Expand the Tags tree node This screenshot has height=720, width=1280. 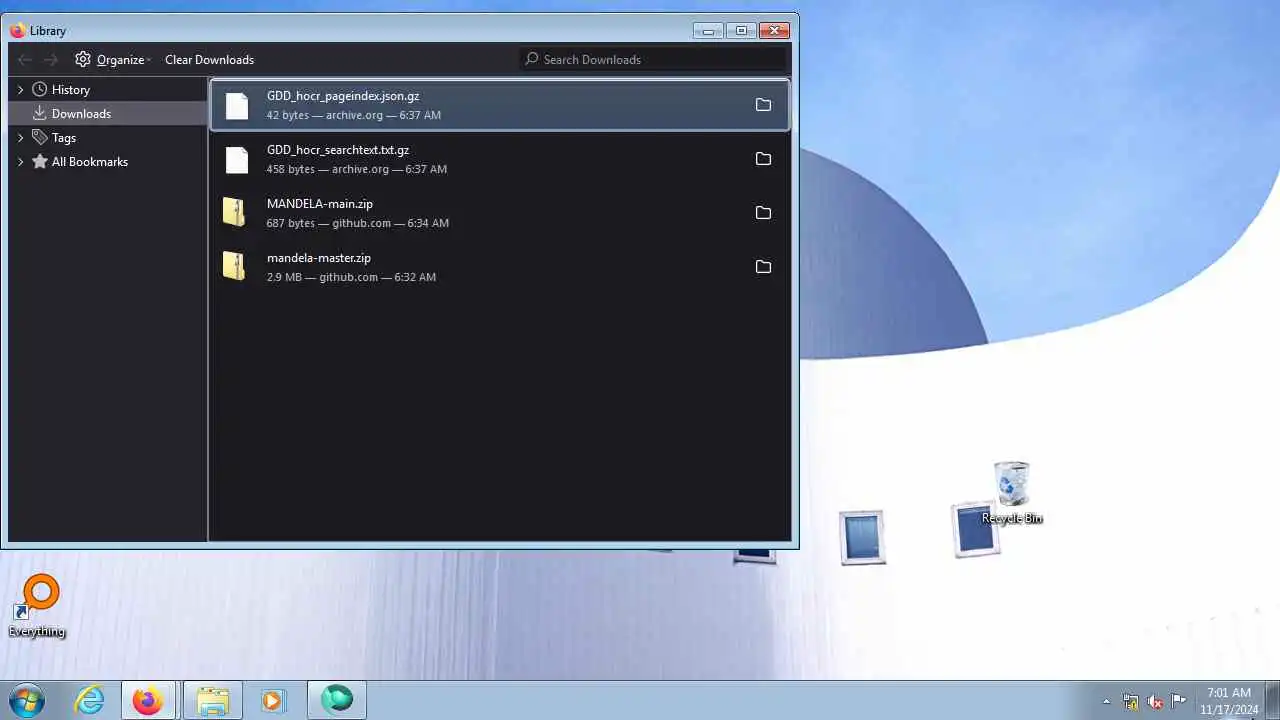click(20, 138)
